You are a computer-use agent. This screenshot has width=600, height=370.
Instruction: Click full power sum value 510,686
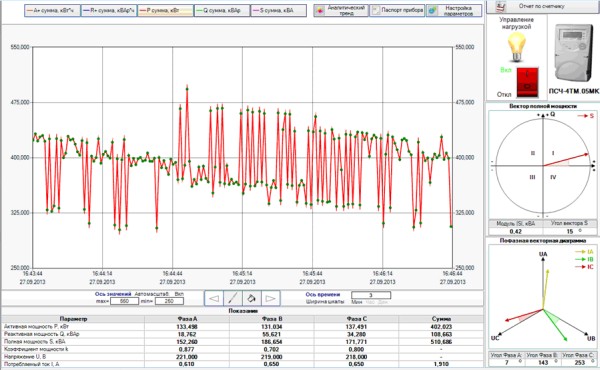pyautogui.click(x=441, y=341)
